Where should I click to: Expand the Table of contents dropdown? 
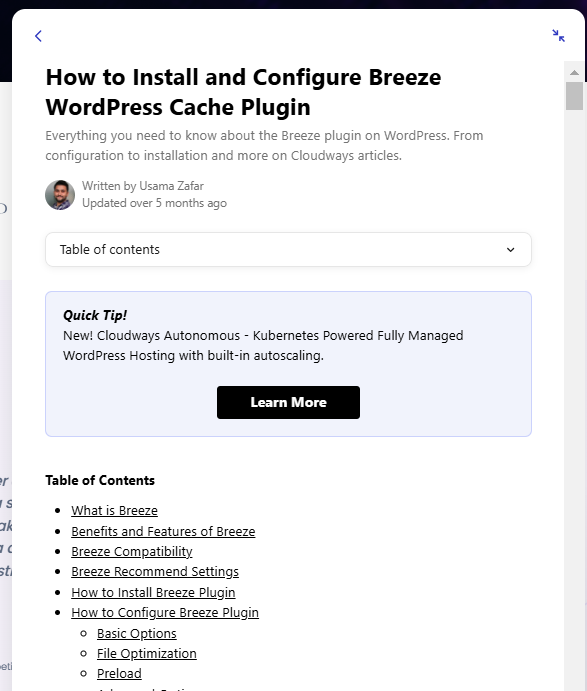pos(288,249)
